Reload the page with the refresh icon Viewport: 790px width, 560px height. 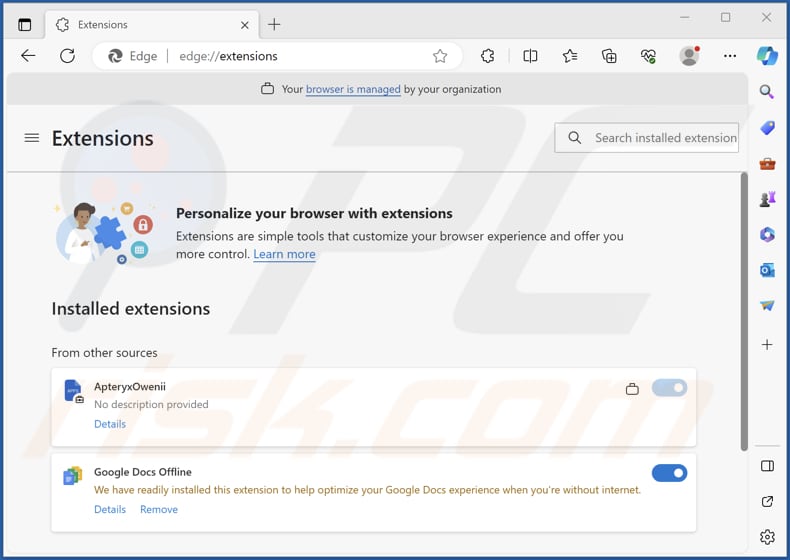(68, 56)
